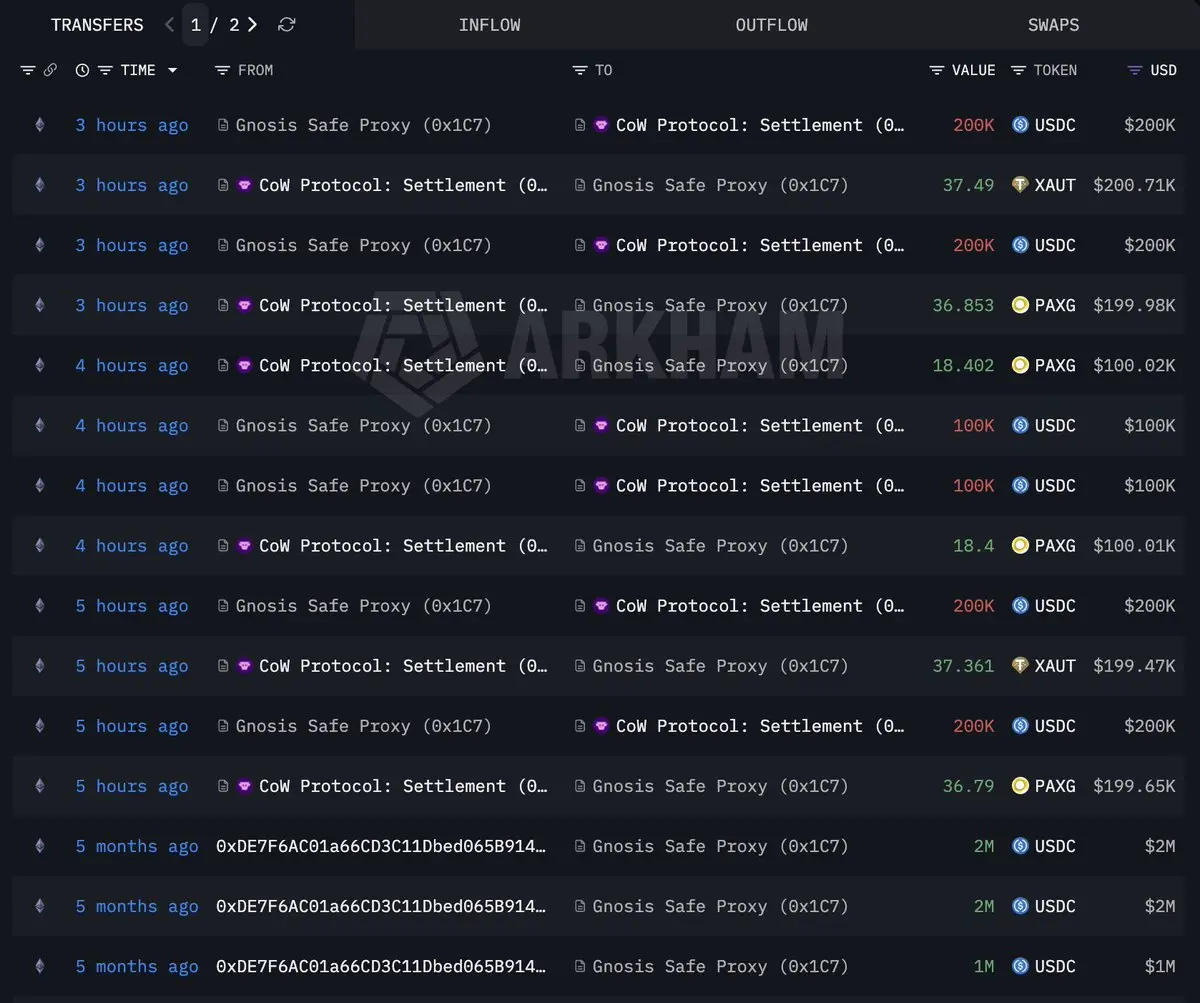1200x1003 pixels.
Task: Click the value 18.402
Action: [x=964, y=365]
